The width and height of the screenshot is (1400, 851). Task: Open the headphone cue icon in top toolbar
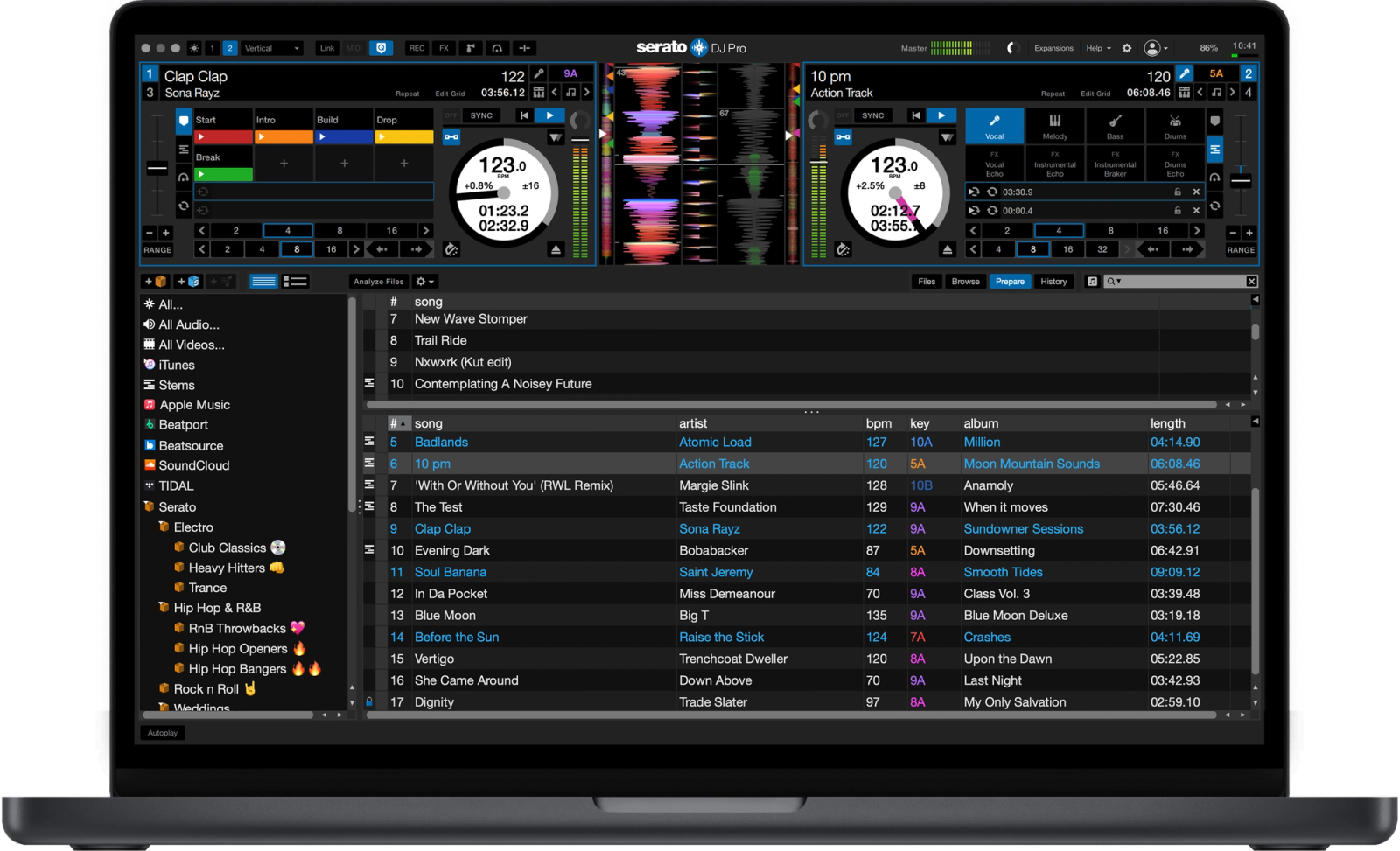(x=497, y=48)
